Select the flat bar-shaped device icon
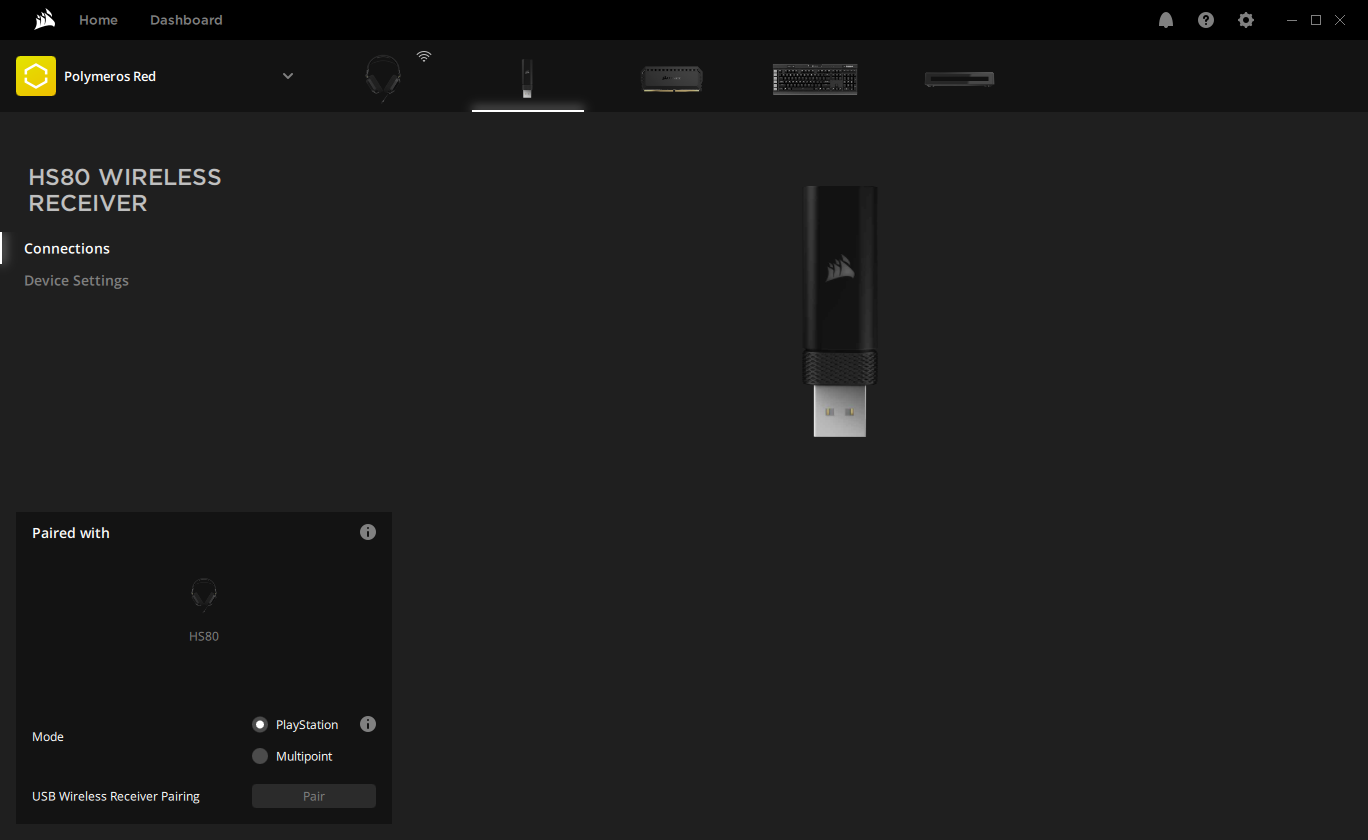The height and width of the screenshot is (840, 1368). pos(959,79)
